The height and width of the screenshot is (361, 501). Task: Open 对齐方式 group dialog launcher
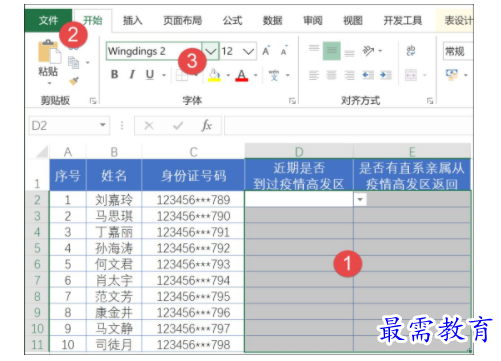430,101
